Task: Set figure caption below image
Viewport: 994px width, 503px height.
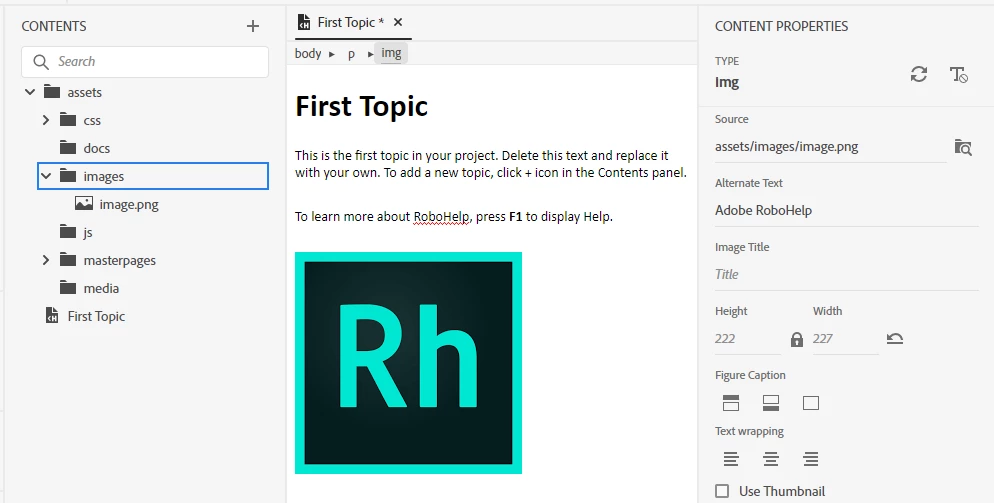Action: coord(771,403)
